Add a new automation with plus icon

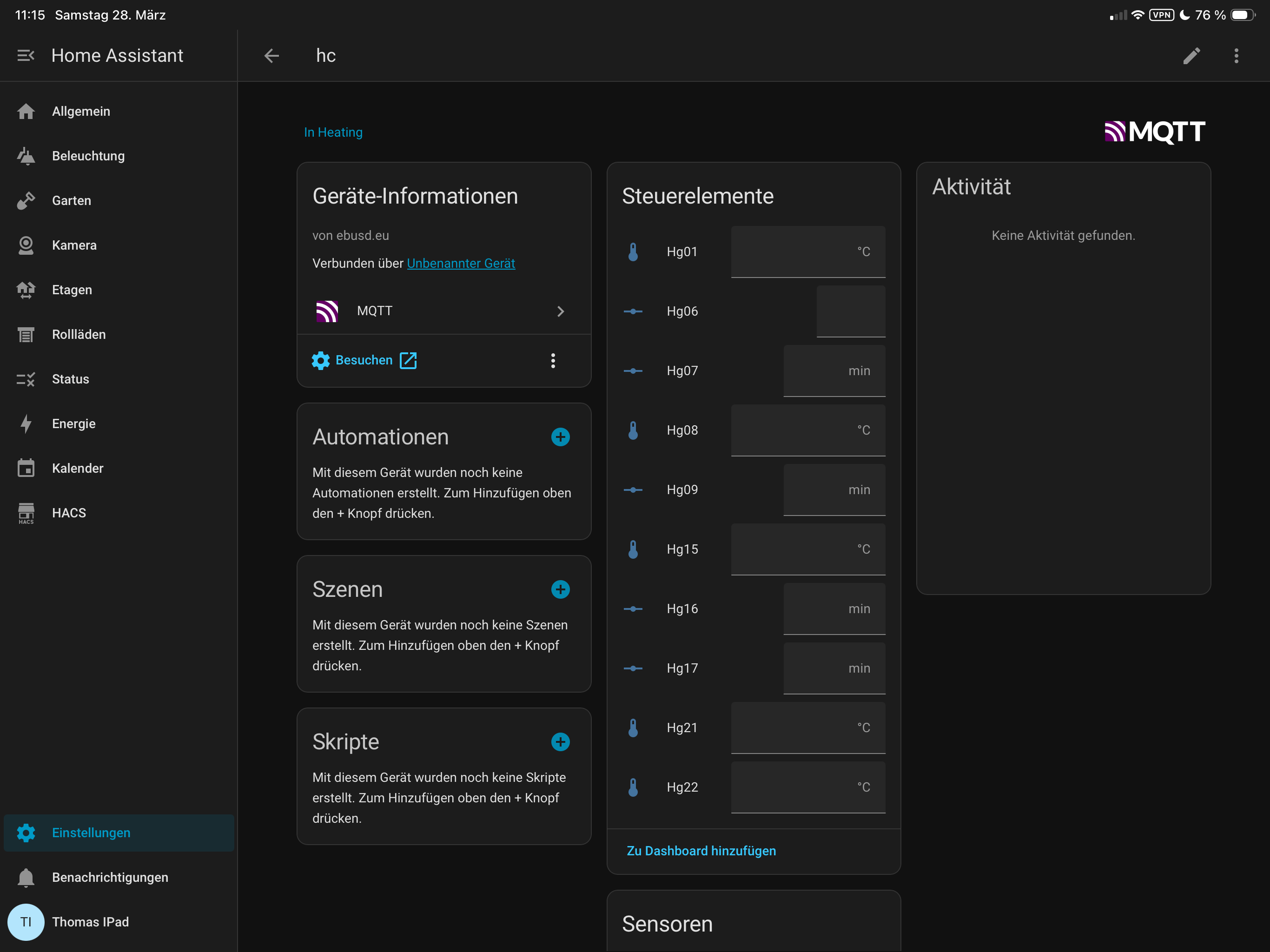click(560, 437)
